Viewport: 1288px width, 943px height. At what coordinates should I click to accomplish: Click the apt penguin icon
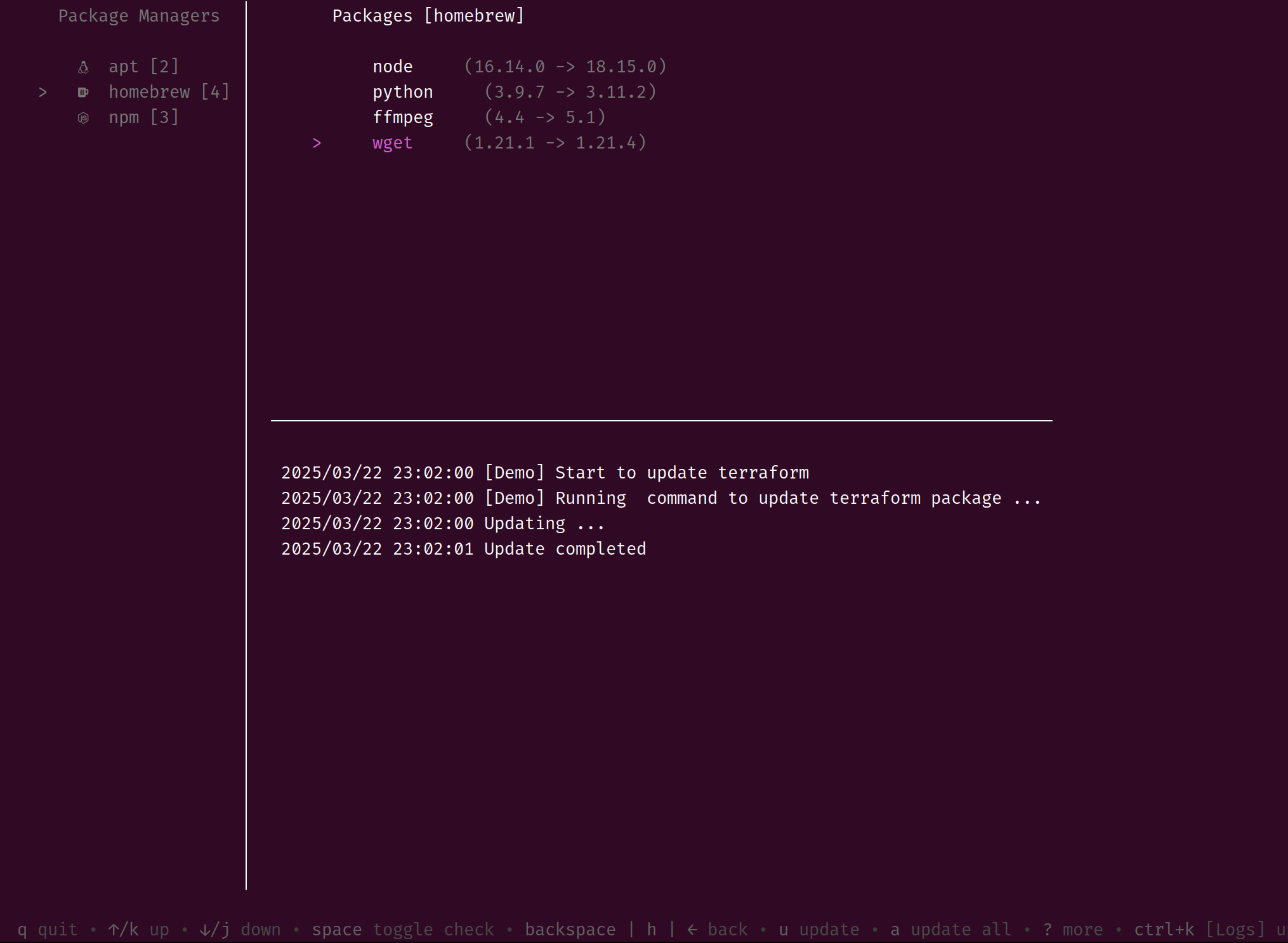[83, 67]
